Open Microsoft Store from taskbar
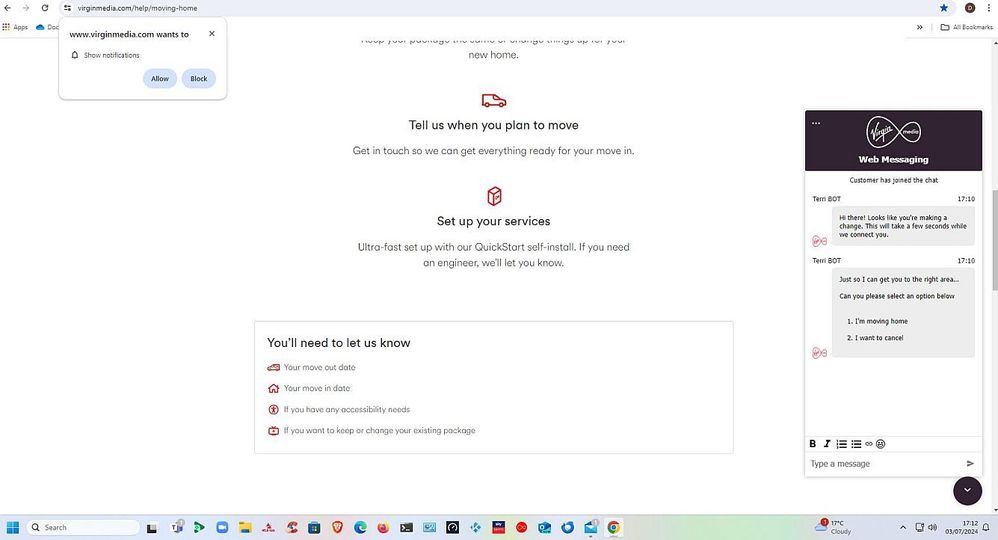This screenshot has width=998, height=540. click(x=314, y=527)
